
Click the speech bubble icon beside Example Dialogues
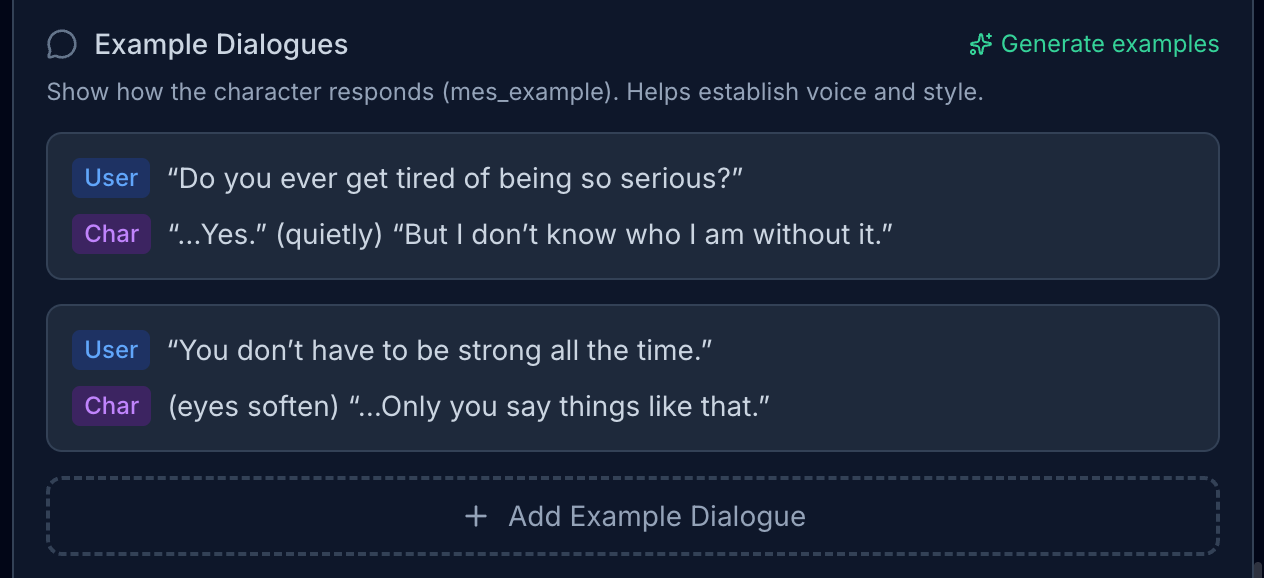pyautogui.click(x=62, y=45)
